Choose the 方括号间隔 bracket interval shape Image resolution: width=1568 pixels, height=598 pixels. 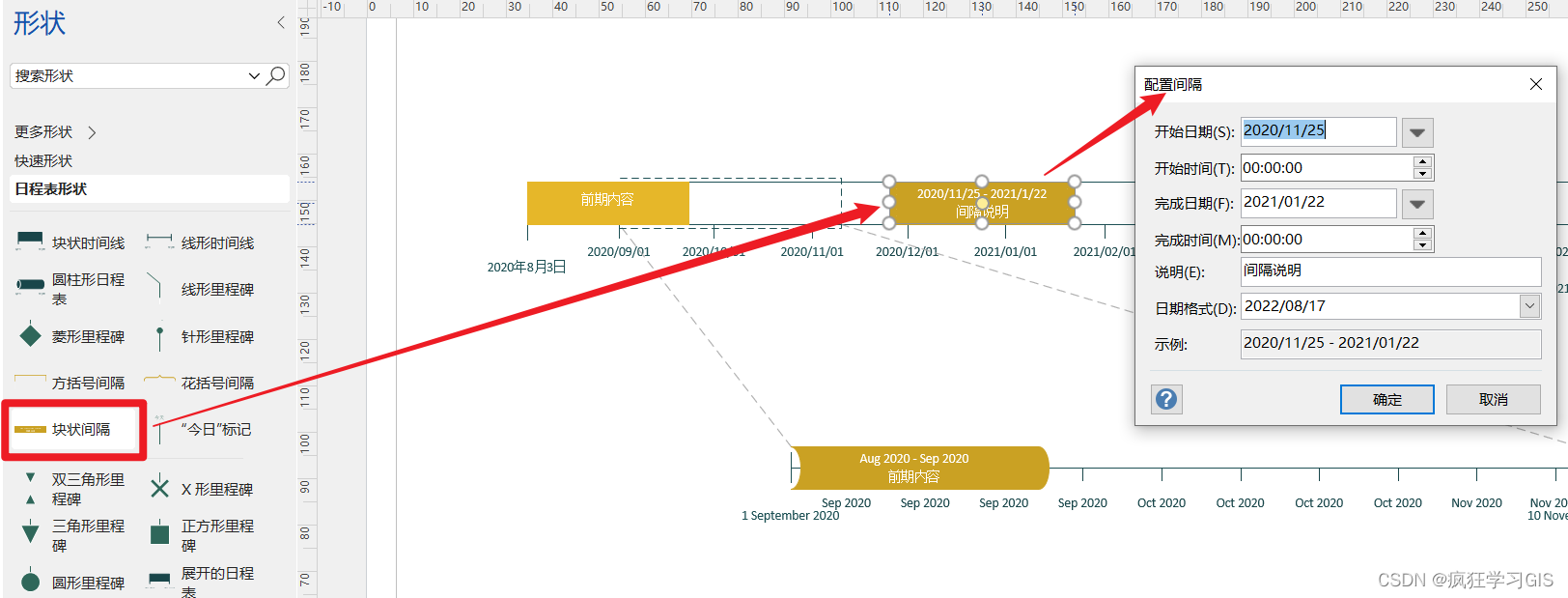(70, 383)
